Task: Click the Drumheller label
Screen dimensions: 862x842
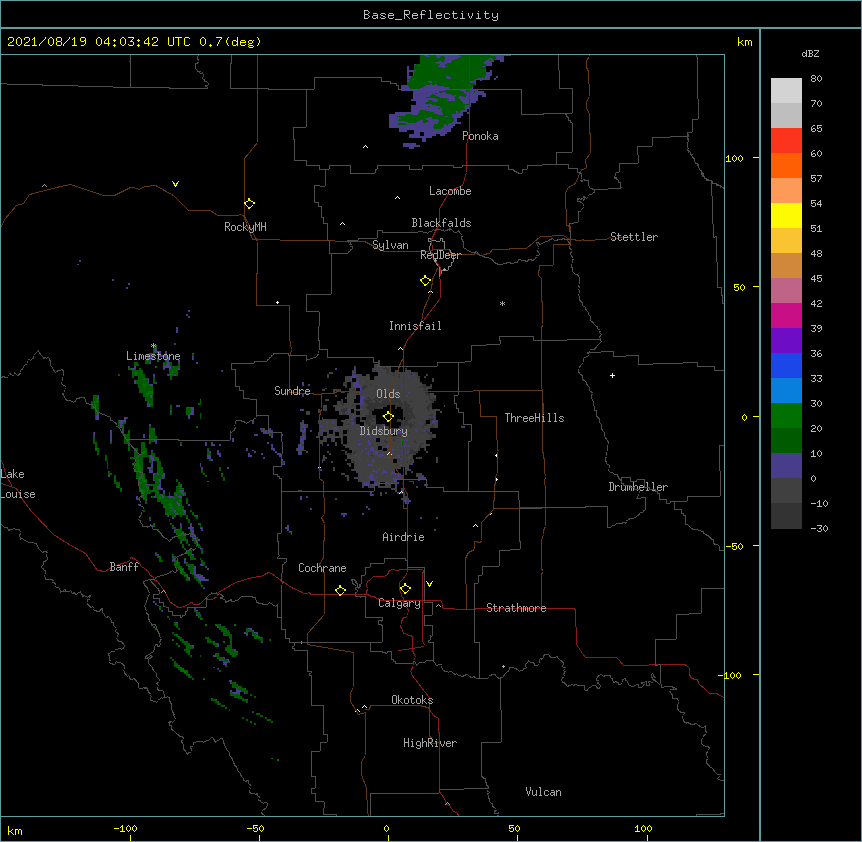Action: coord(638,487)
